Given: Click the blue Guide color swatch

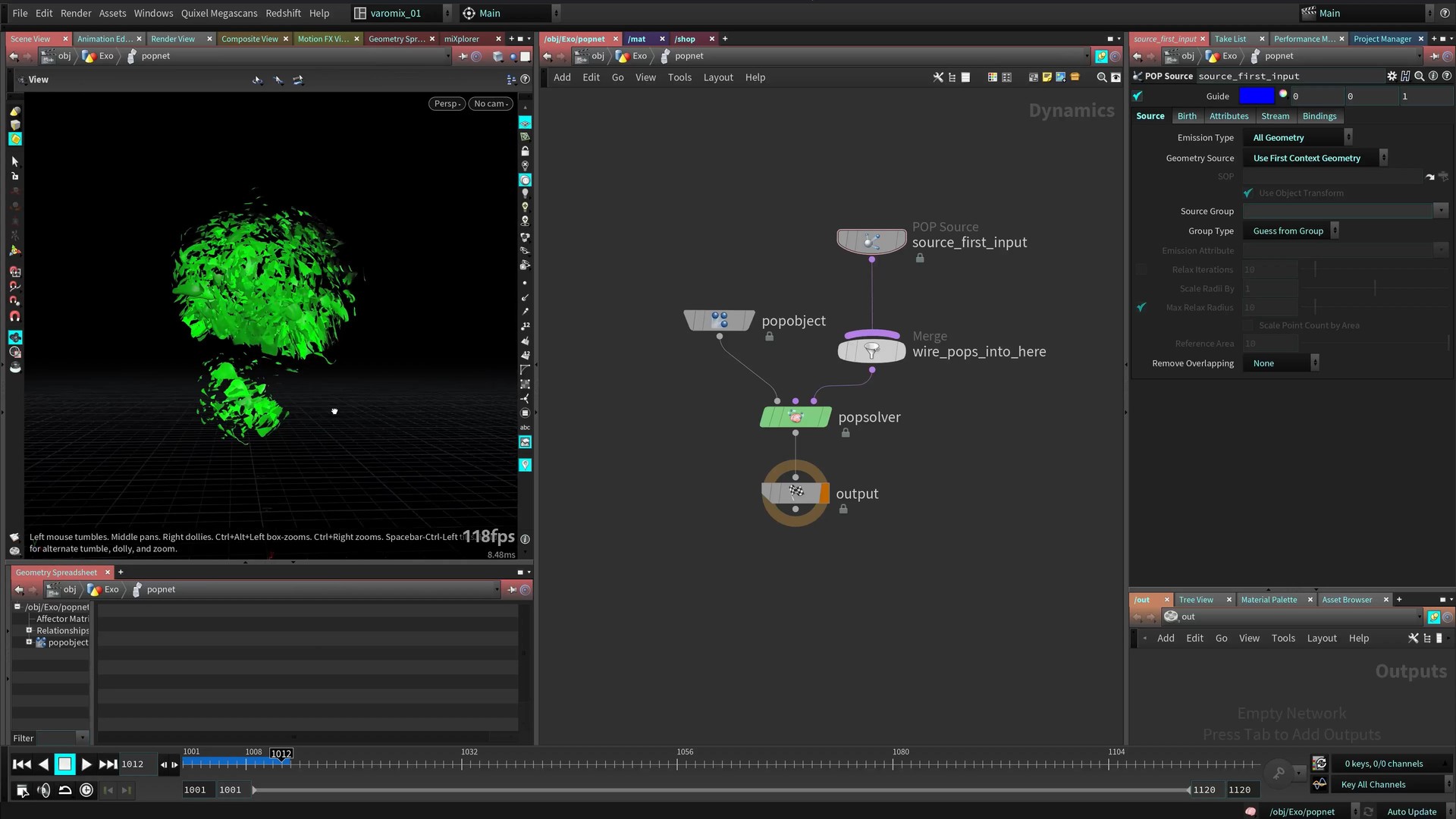Looking at the screenshot, I should click(1257, 96).
